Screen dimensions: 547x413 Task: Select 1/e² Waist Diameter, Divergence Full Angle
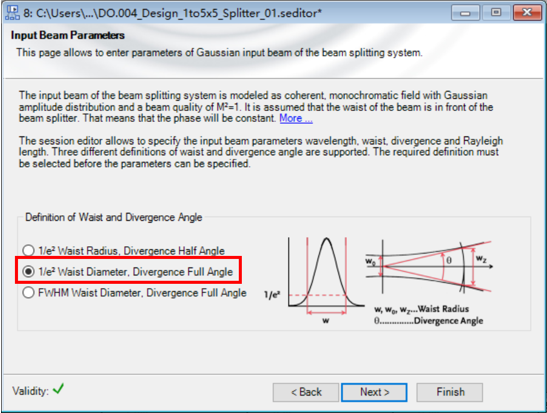pos(128,271)
